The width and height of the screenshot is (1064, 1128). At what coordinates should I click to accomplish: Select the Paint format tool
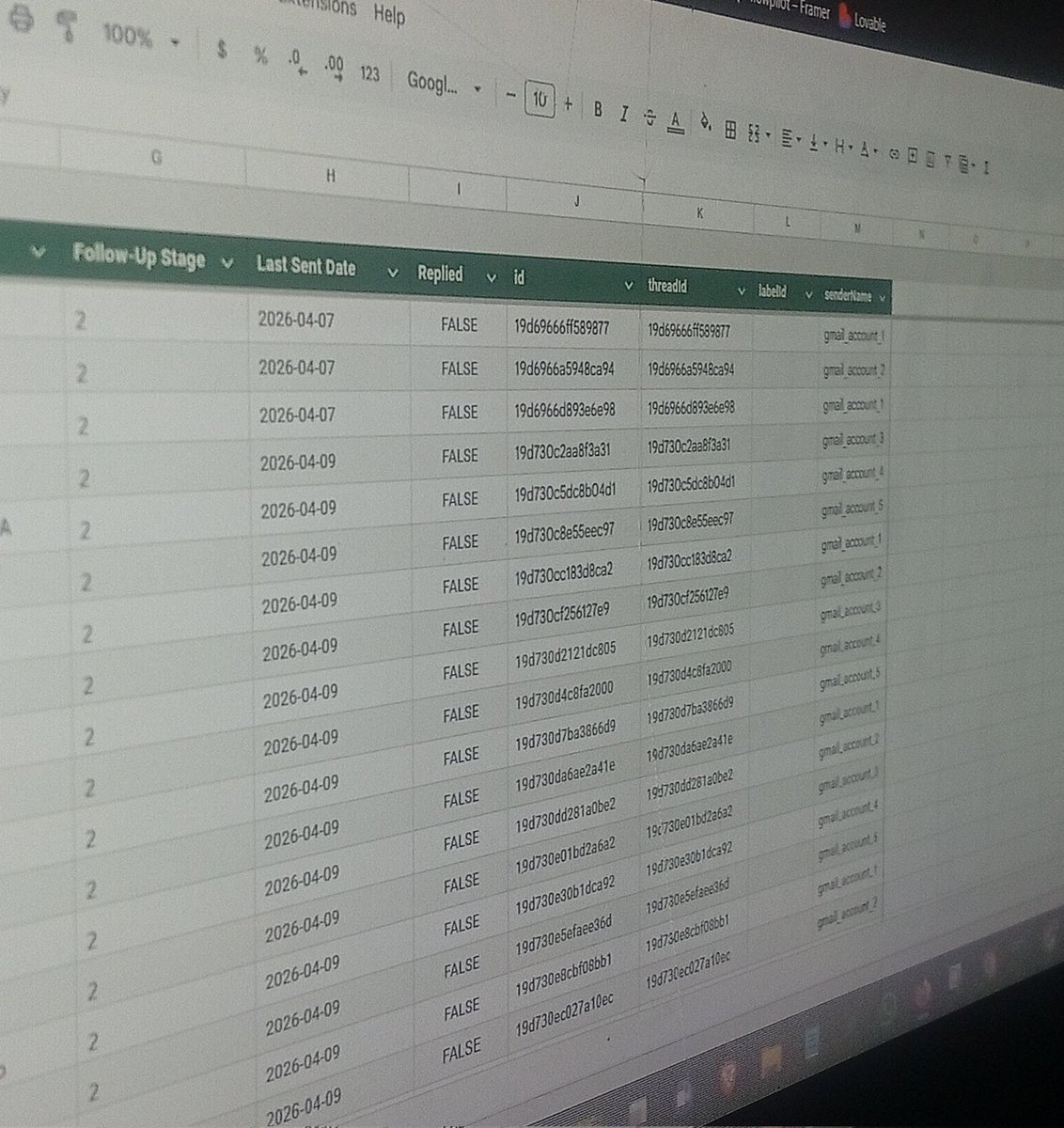67,27
